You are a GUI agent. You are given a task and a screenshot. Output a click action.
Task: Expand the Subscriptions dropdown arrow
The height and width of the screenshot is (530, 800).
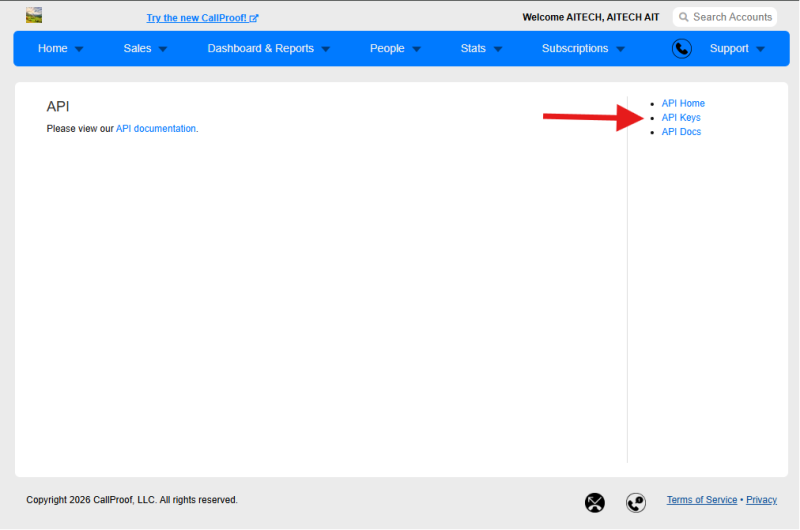pyautogui.click(x=620, y=49)
